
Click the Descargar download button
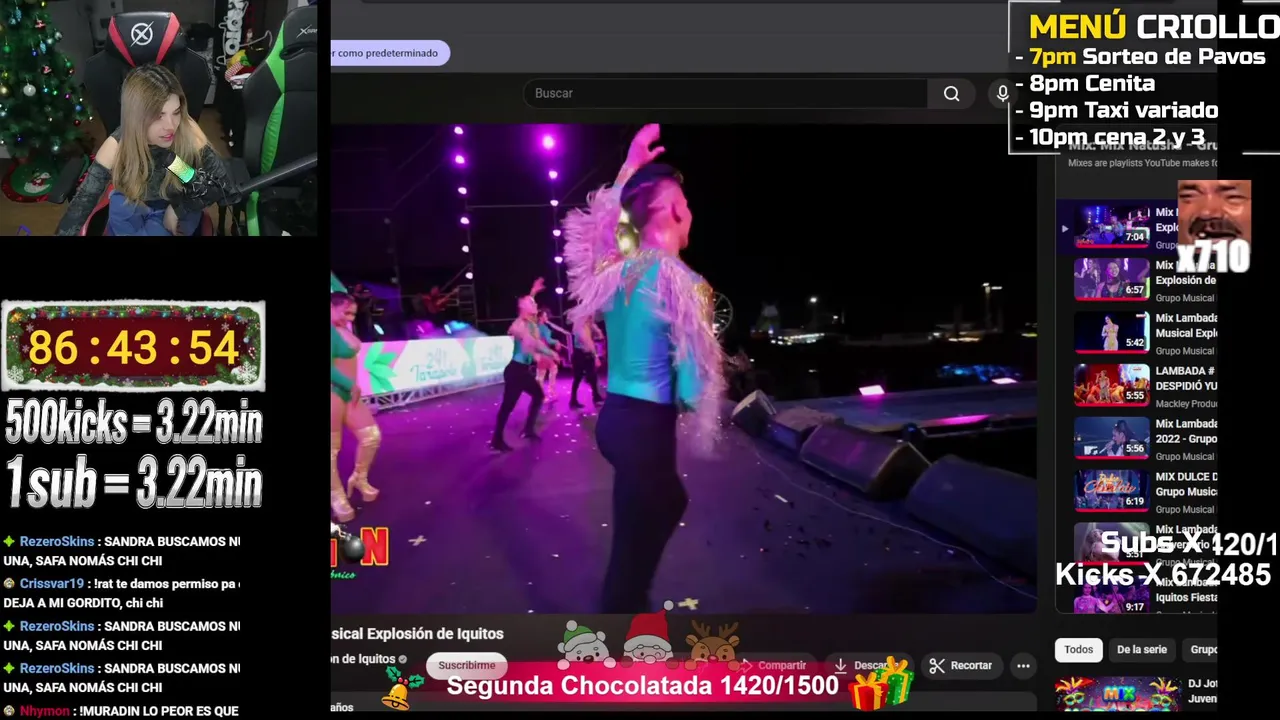862,665
